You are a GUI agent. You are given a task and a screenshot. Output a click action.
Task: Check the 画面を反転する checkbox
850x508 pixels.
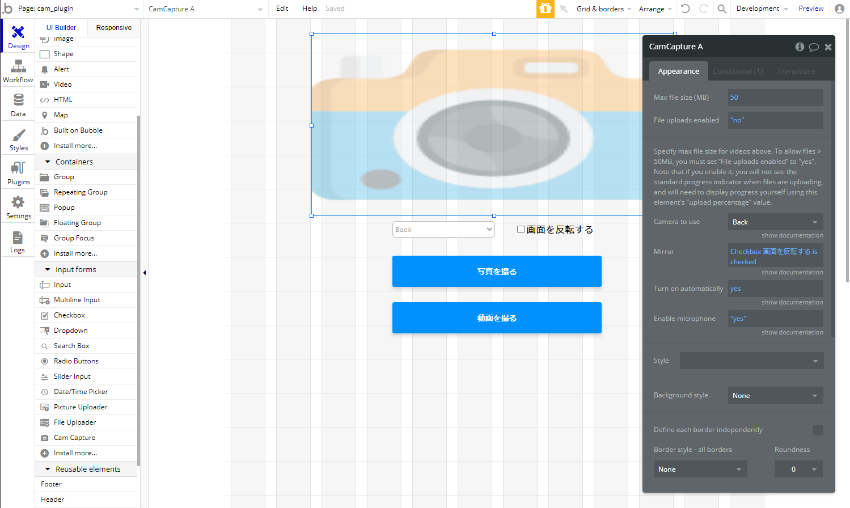520,229
